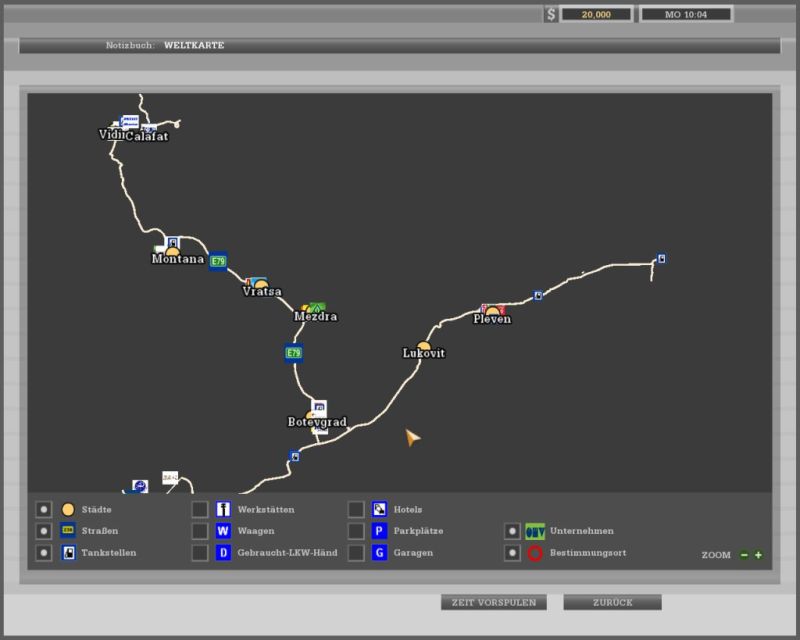Disable the Tankstellen filter checkbox
The image size is (800, 640).
coord(43,553)
